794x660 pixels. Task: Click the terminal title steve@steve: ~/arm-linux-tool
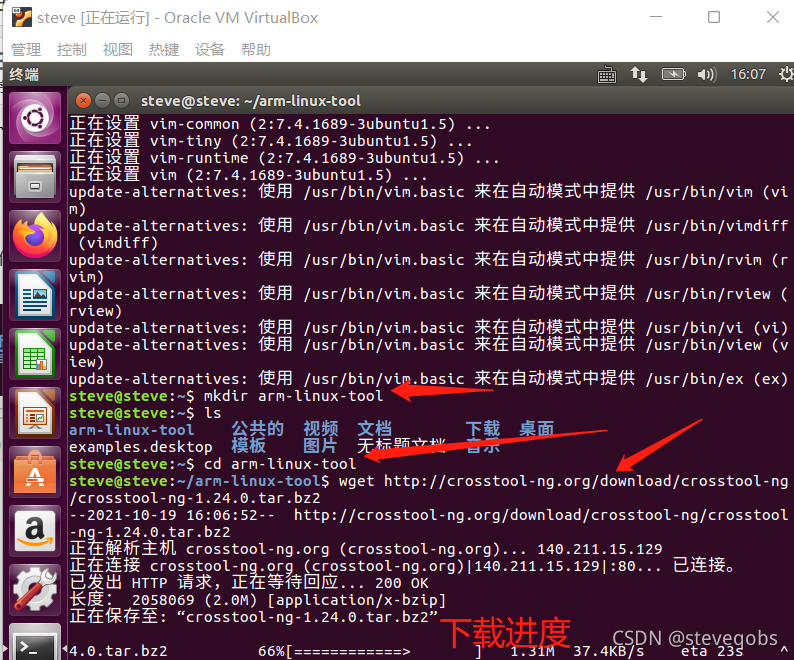tap(251, 101)
